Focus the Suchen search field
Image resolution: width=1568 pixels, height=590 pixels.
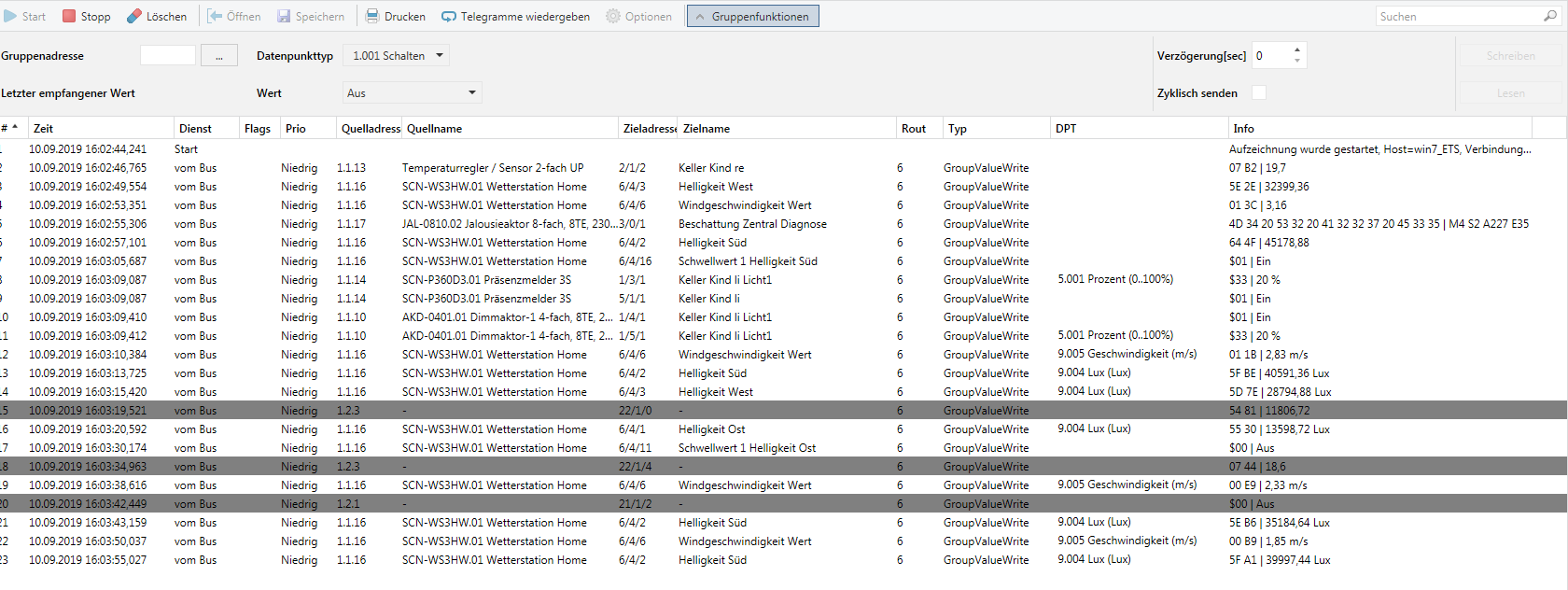pyautogui.click(x=1459, y=16)
